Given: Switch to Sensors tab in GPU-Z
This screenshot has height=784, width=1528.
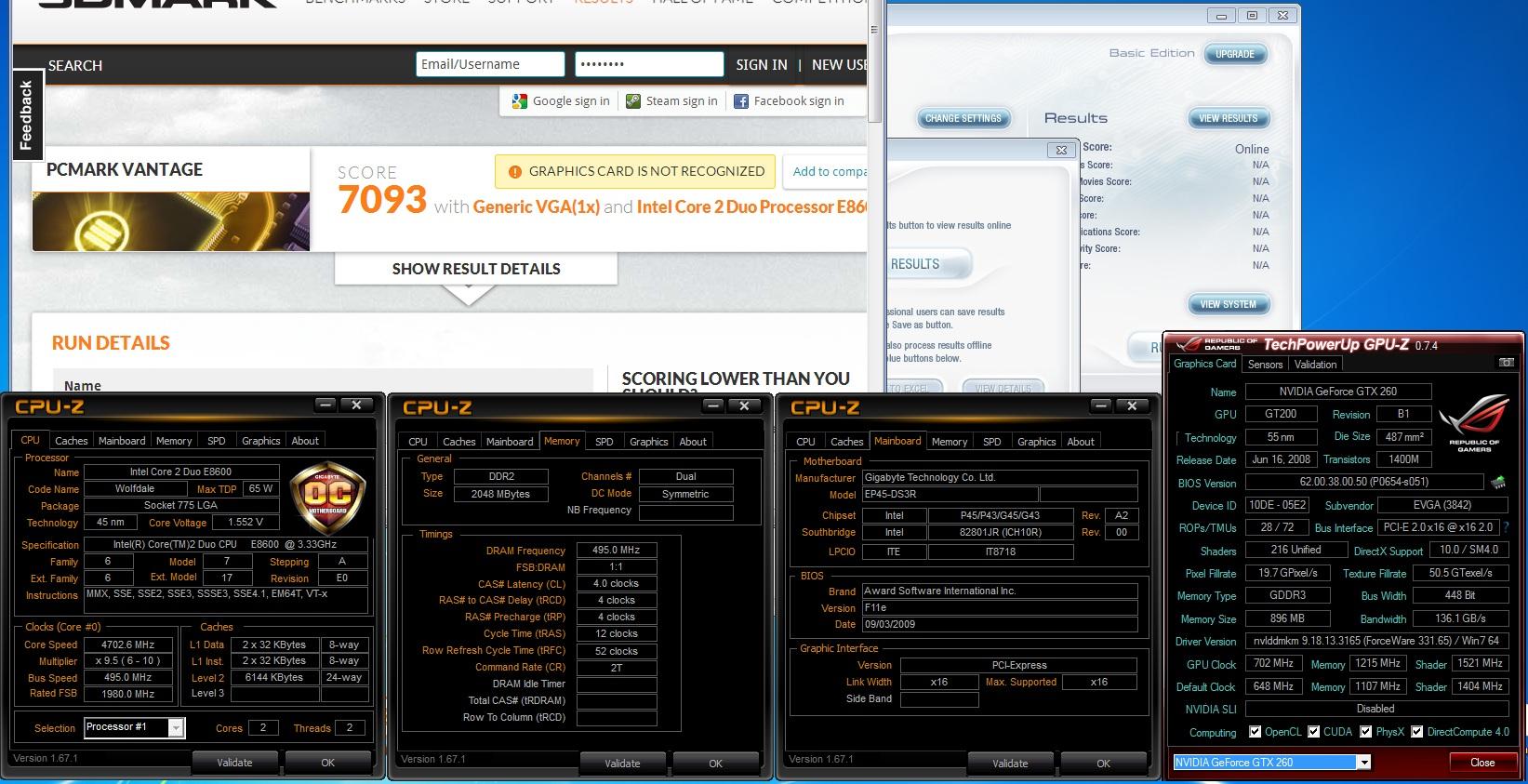Looking at the screenshot, I should pyautogui.click(x=1265, y=365).
